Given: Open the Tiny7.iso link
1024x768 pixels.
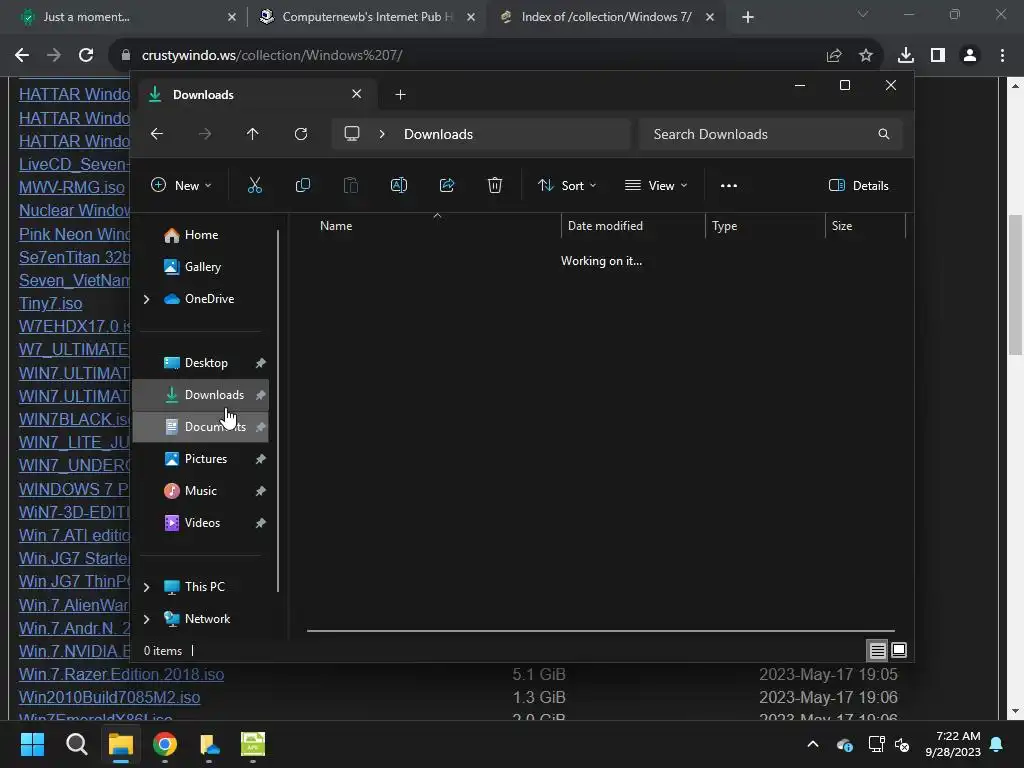Looking at the screenshot, I should [x=50, y=304].
